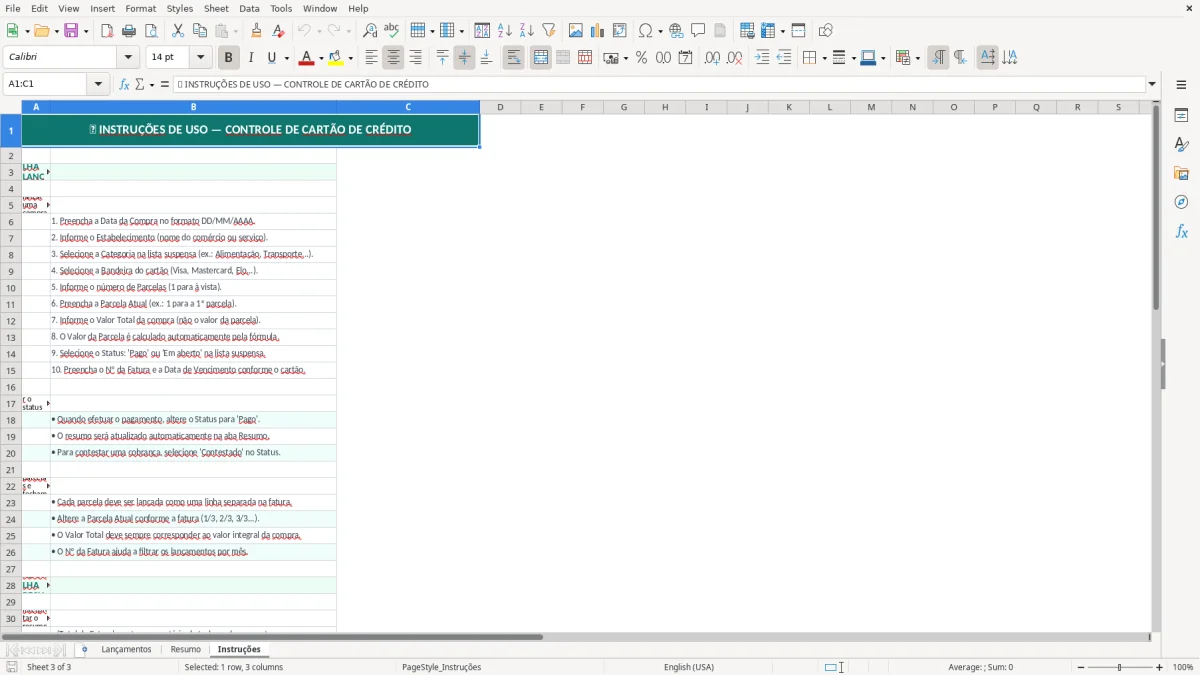Toggle Underline formatting

(271, 58)
